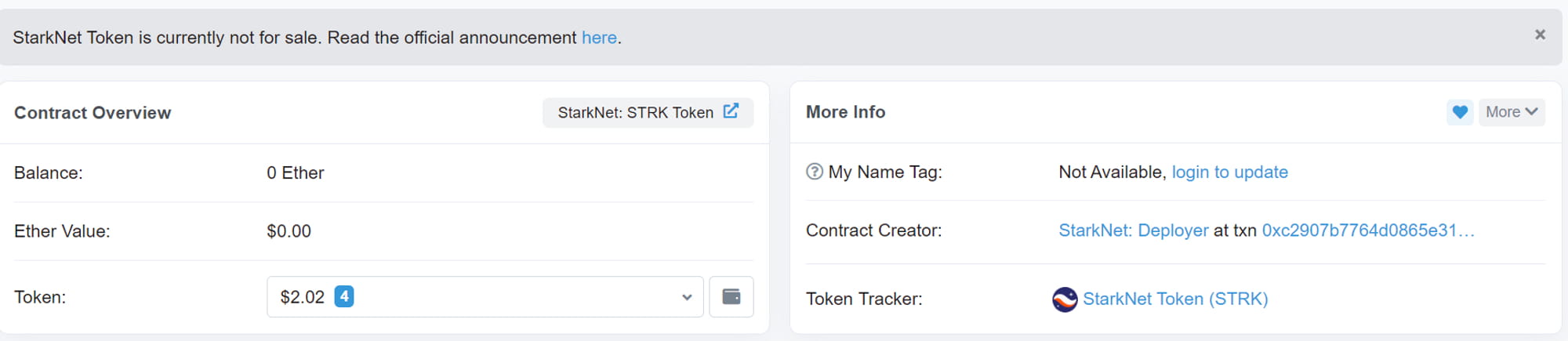Open the More options dropdown

1511,112
